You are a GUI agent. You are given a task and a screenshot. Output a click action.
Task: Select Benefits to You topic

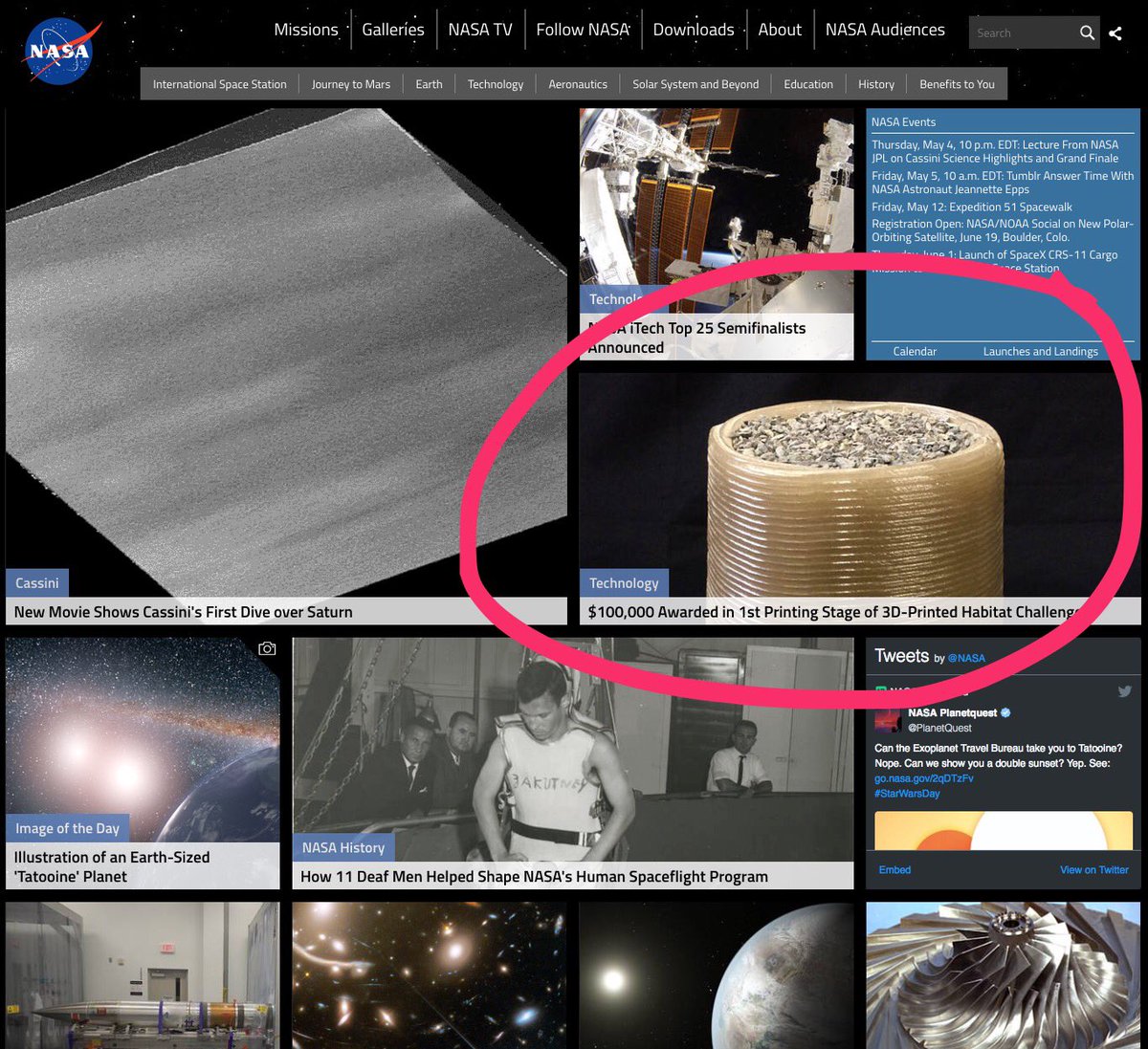coord(957,84)
